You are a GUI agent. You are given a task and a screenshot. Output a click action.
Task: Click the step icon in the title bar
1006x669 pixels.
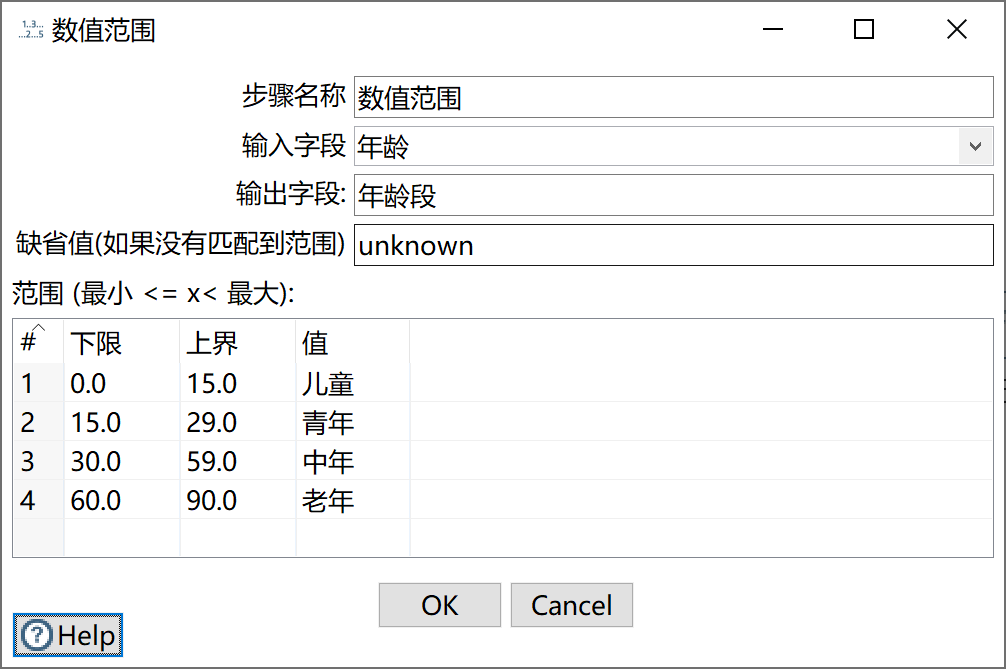30,31
